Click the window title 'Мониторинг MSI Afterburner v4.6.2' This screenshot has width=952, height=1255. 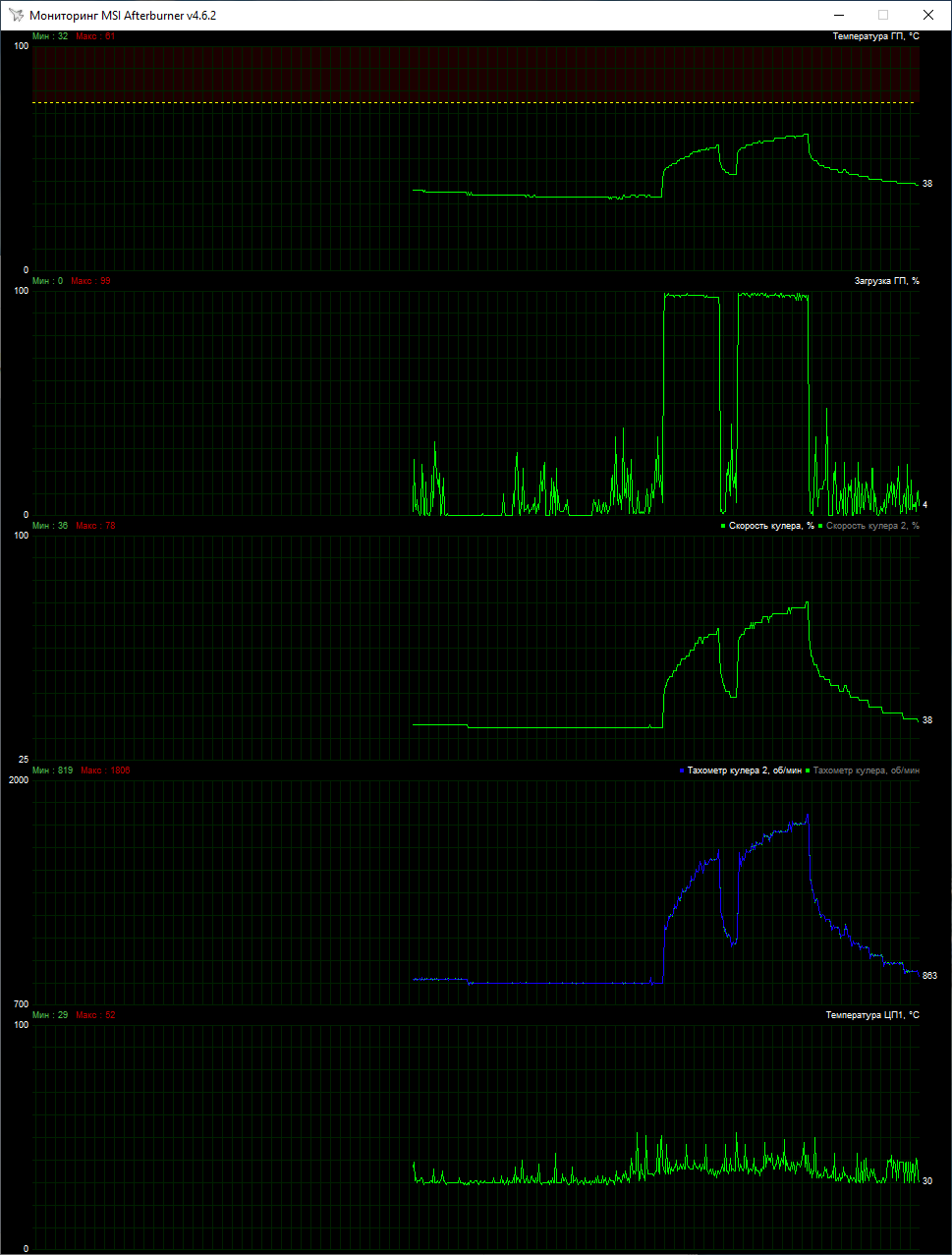(123, 16)
